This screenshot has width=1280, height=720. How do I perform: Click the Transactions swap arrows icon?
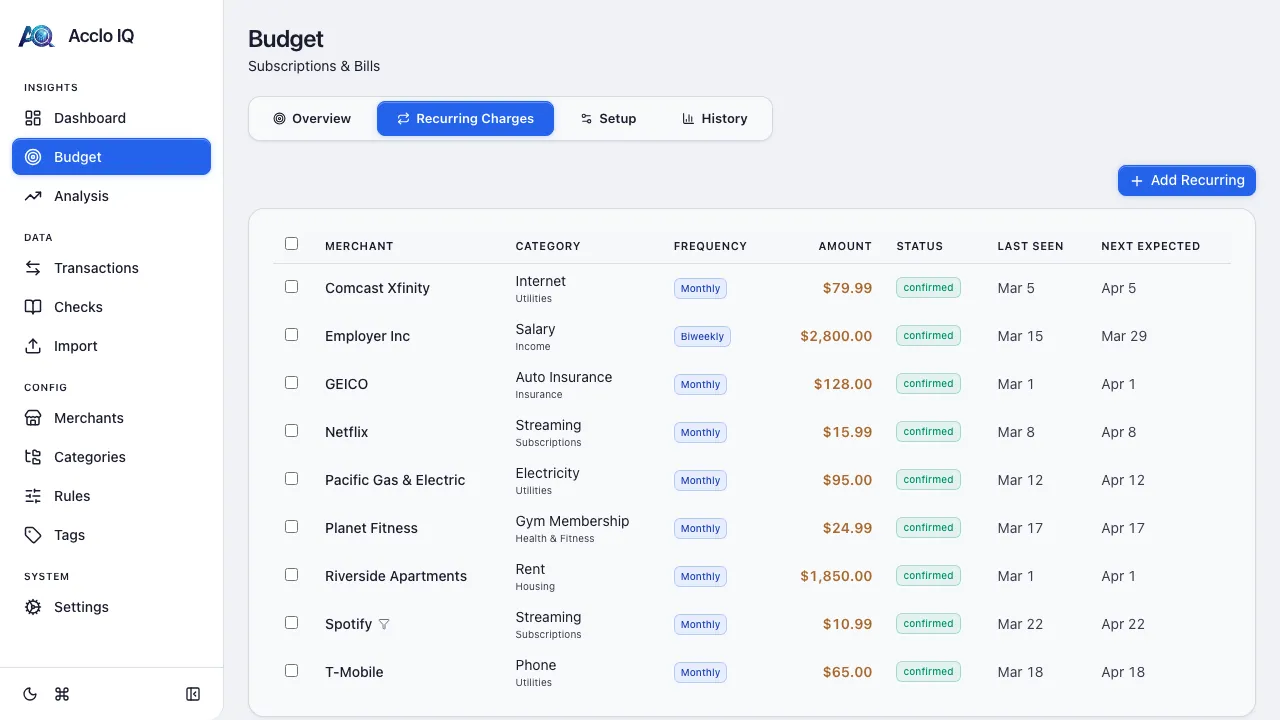click(x=33, y=268)
